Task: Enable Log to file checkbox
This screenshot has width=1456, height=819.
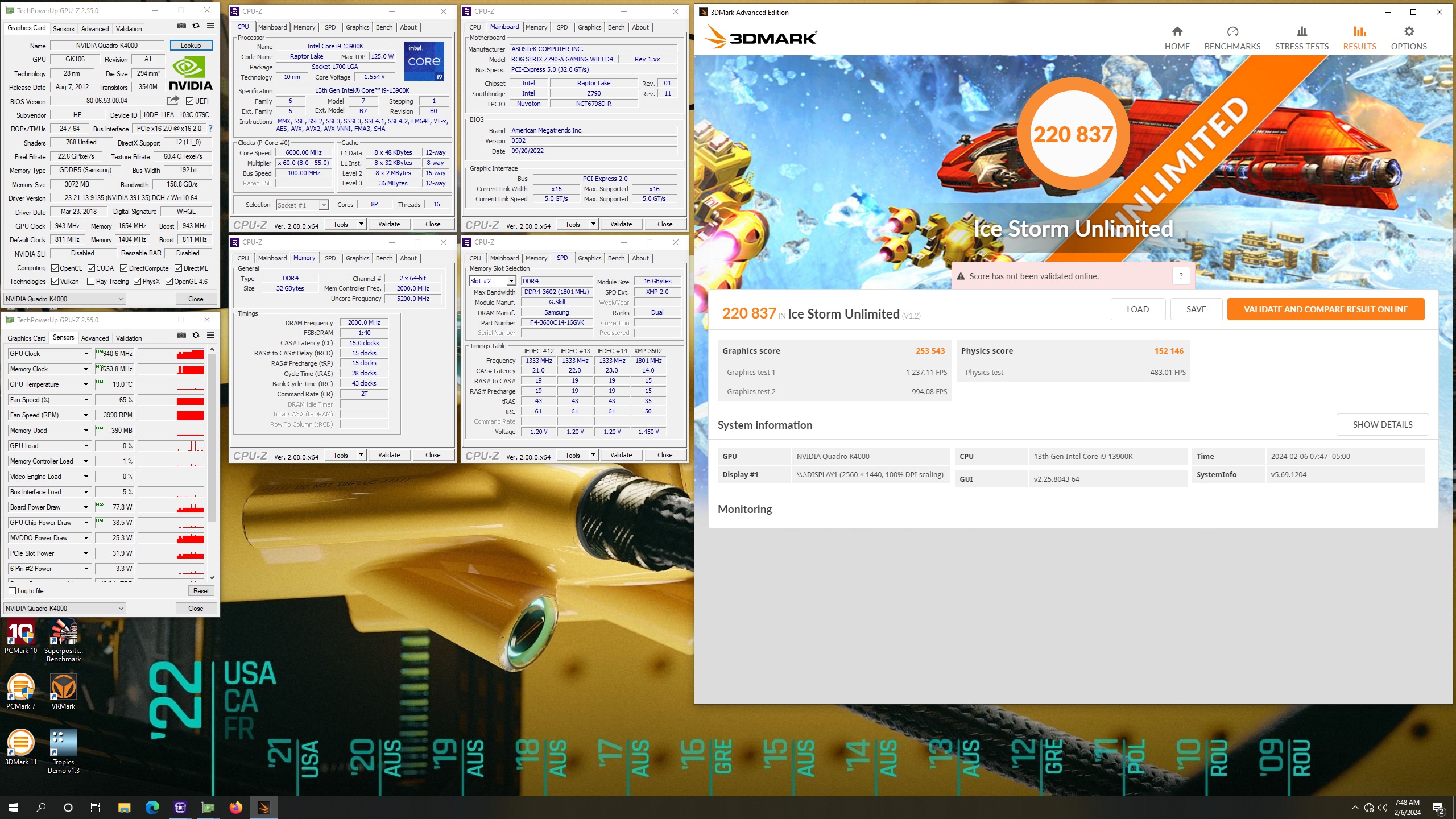Action: pyautogui.click(x=13, y=590)
